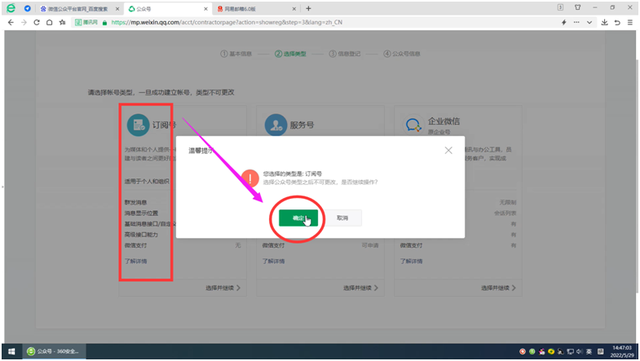Click the undo restore-tab arrow icon
Image resolution: width=640 pixels, height=361 pixels.
tap(617, 22)
